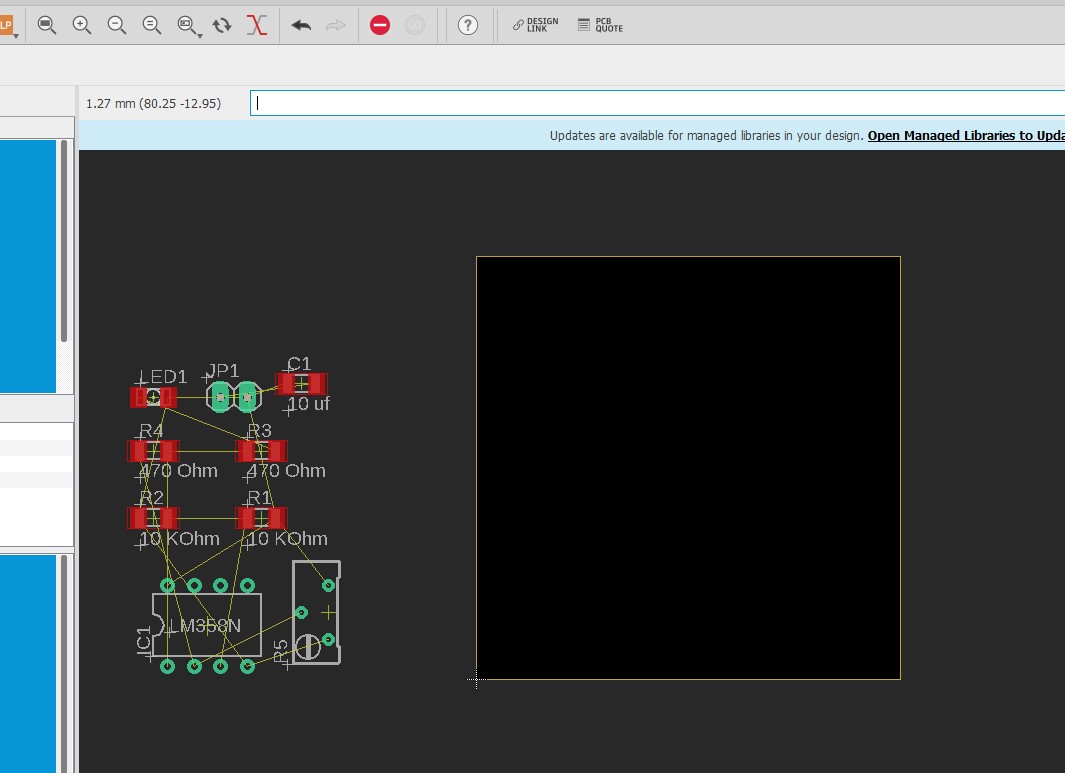Screen dimensions: 1065x773
Task: Click the Zoom Out magnifier icon
Action: (117, 26)
